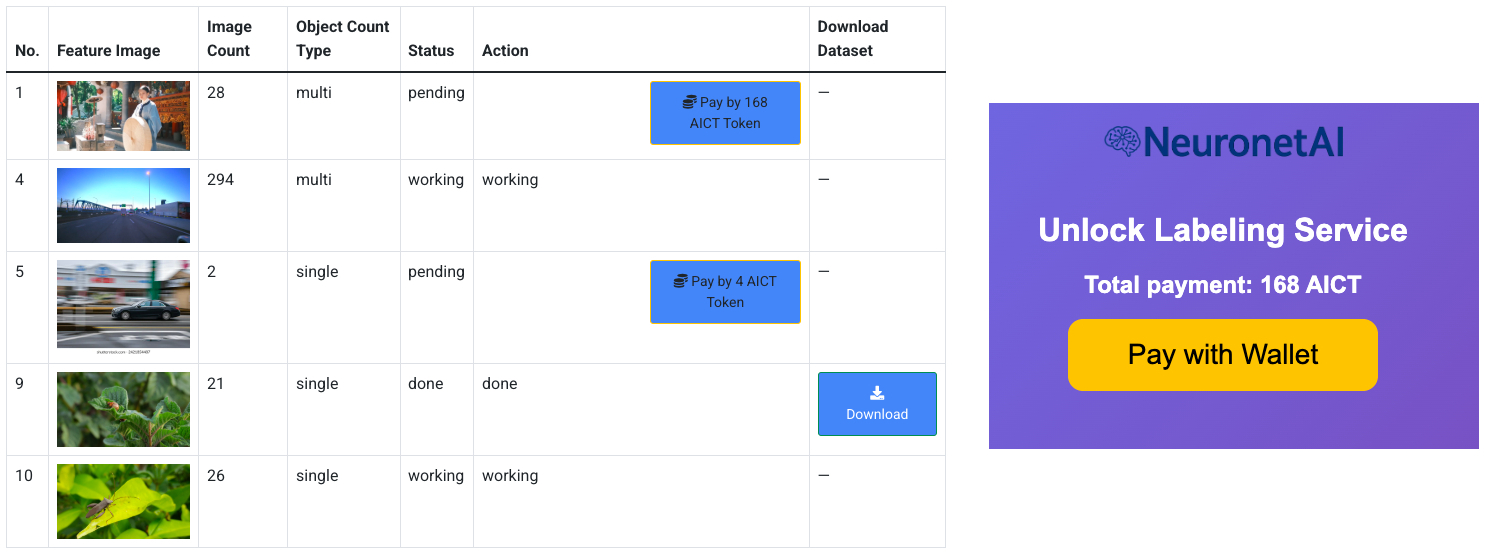Screen dimensions: 1506x552
Task: Click the Object Count Type column header
Action: click(x=342, y=39)
